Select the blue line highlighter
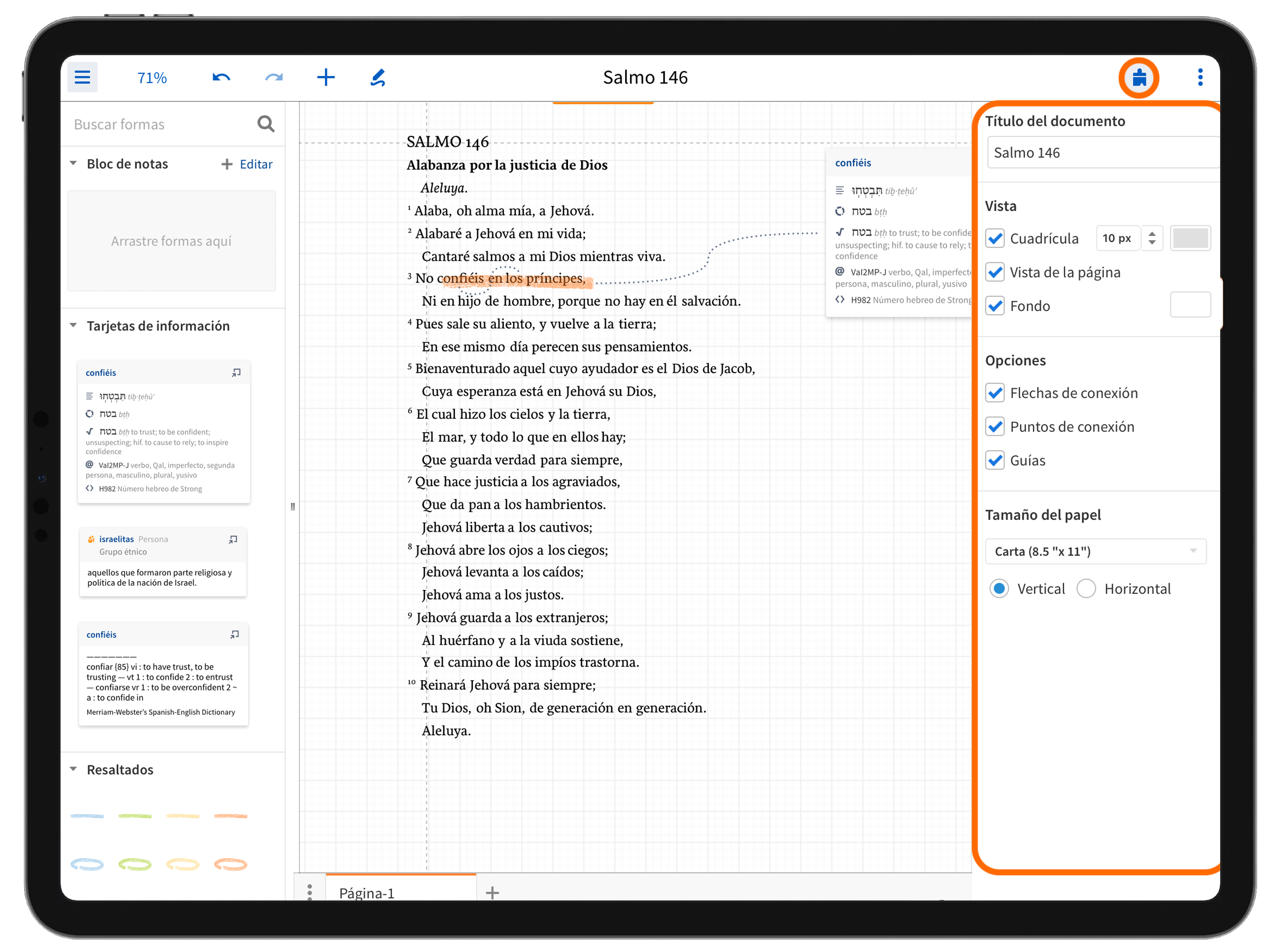Screen dimensions: 1288x940 click(x=87, y=817)
